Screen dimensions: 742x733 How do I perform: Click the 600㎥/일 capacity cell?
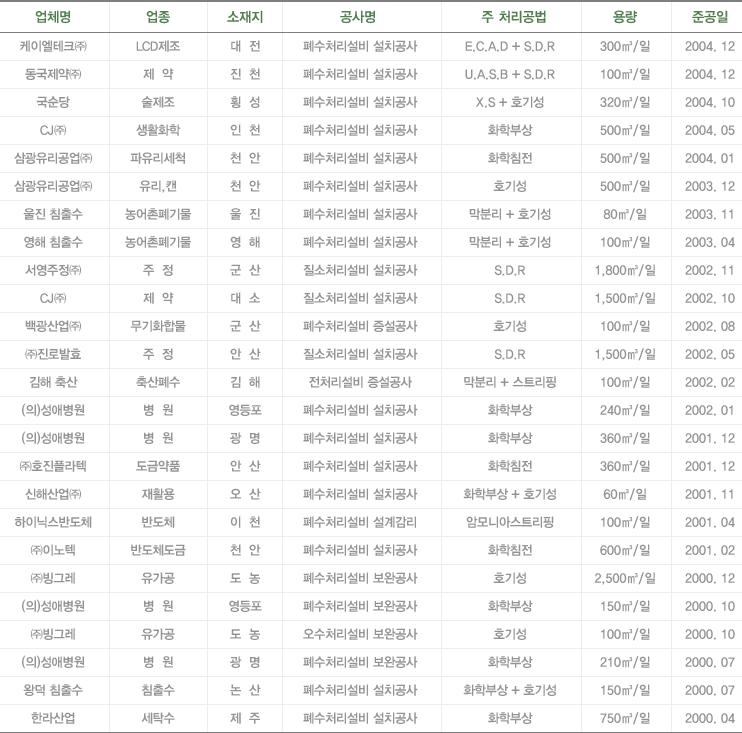[x=625, y=549]
